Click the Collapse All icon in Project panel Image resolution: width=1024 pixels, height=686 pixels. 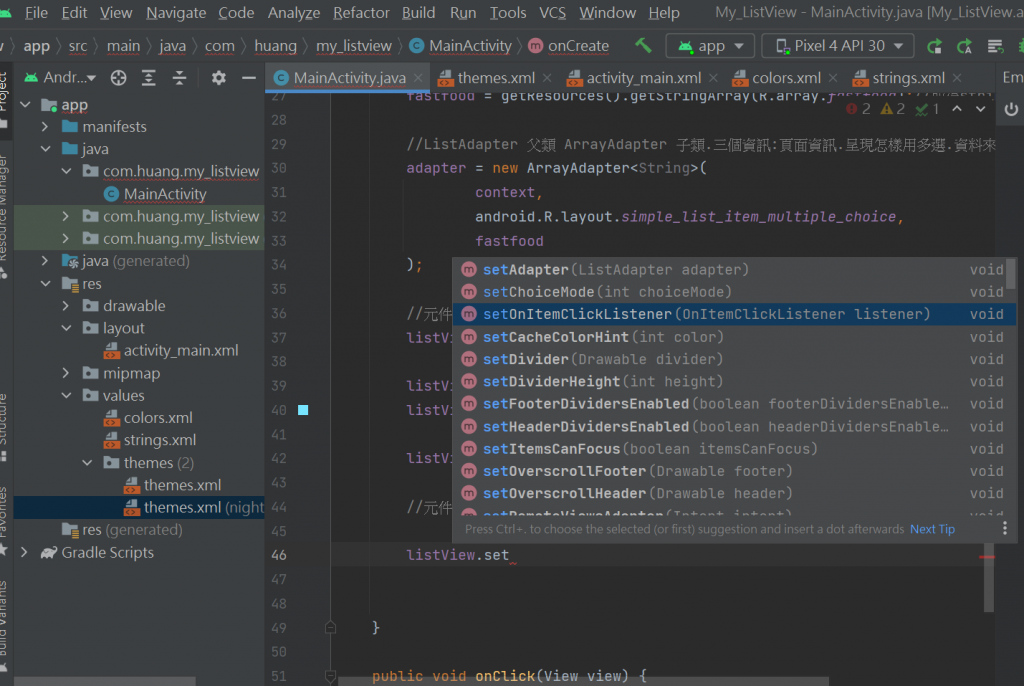[x=179, y=78]
